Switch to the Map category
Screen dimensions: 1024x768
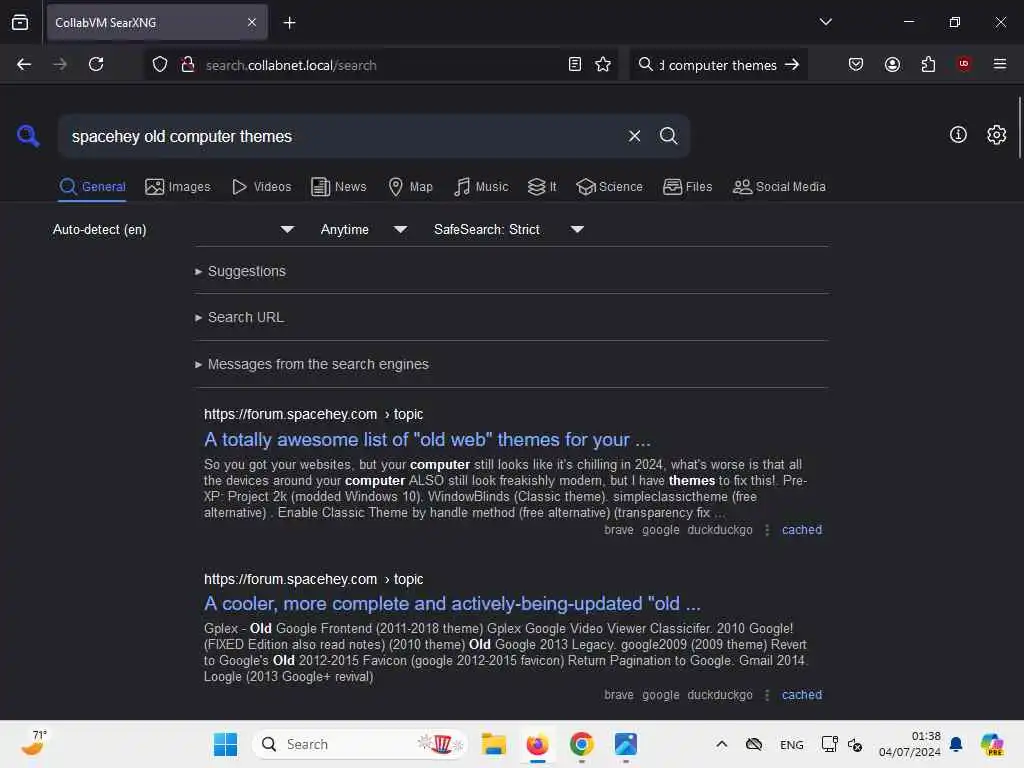pyautogui.click(x=410, y=187)
